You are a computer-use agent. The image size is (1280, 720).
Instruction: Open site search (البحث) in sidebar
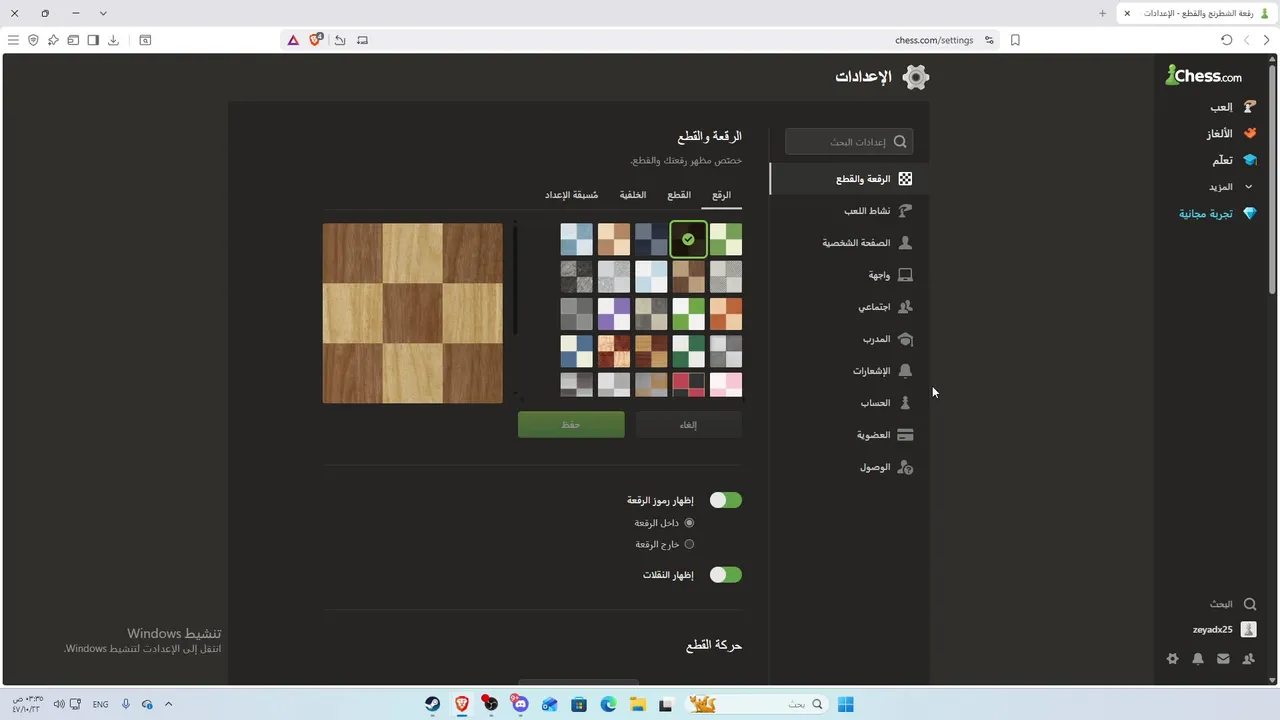(1232, 604)
